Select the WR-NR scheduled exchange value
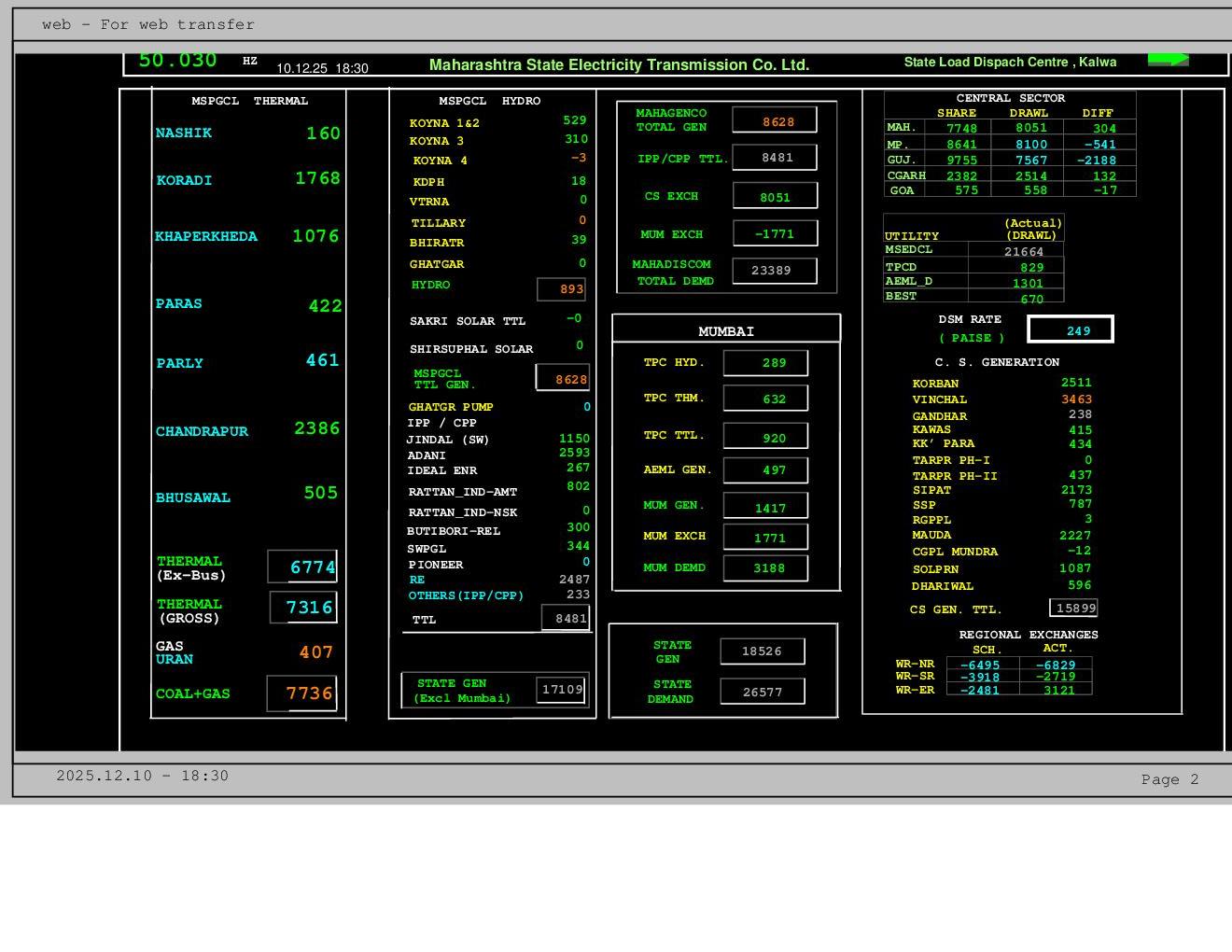 tap(981, 665)
